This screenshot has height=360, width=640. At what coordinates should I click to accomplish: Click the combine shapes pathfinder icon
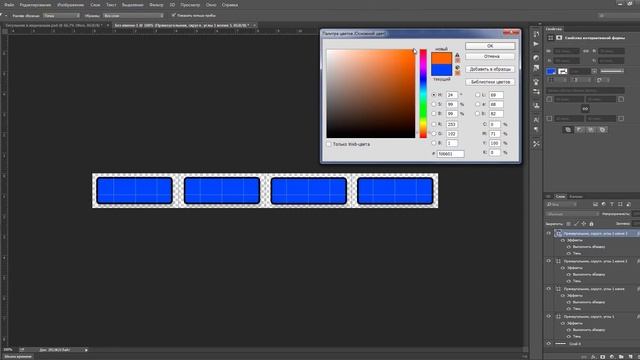(568, 130)
